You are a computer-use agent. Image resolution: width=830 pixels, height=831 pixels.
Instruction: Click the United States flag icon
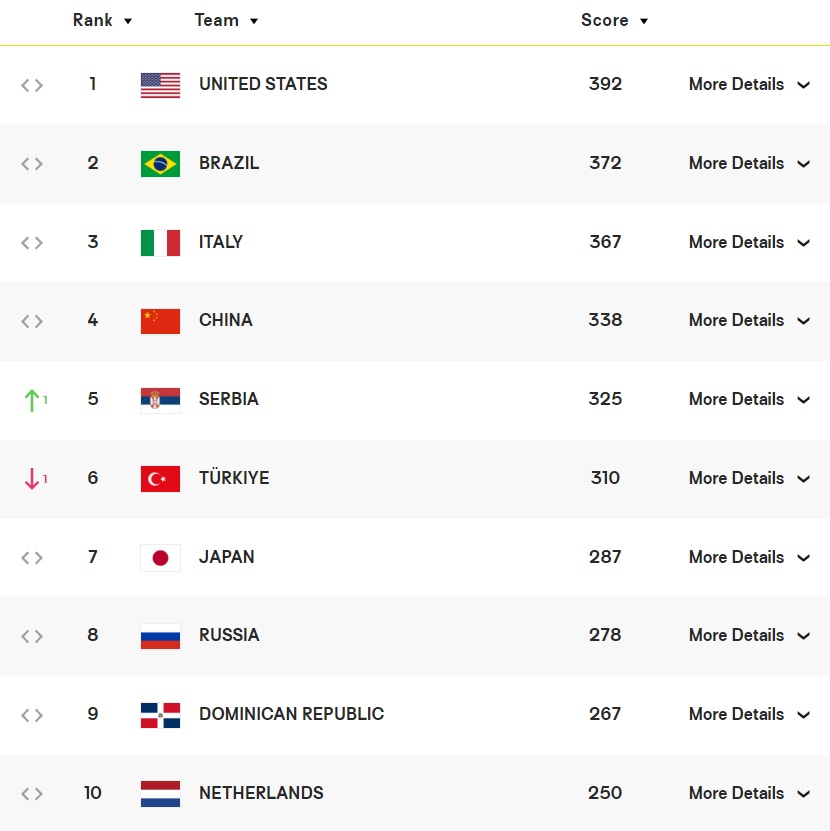[160, 85]
